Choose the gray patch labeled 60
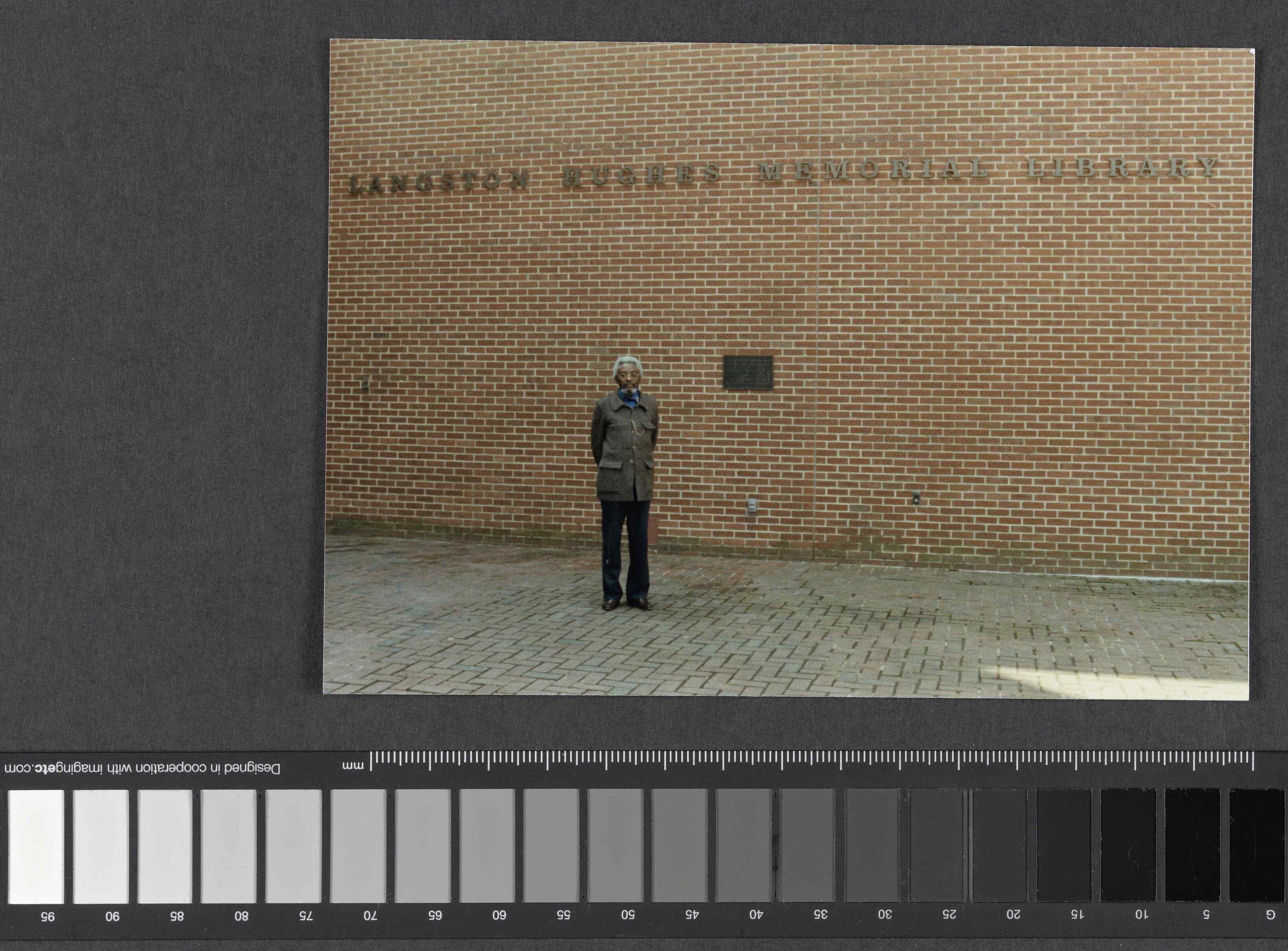 [x=487, y=846]
